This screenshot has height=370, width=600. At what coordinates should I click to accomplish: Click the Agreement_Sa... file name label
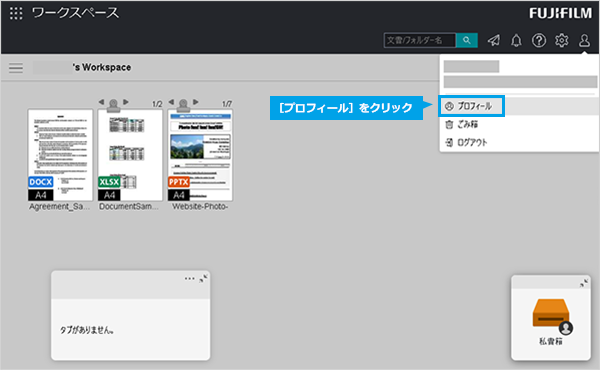pyautogui.click(x=60, y=207)
